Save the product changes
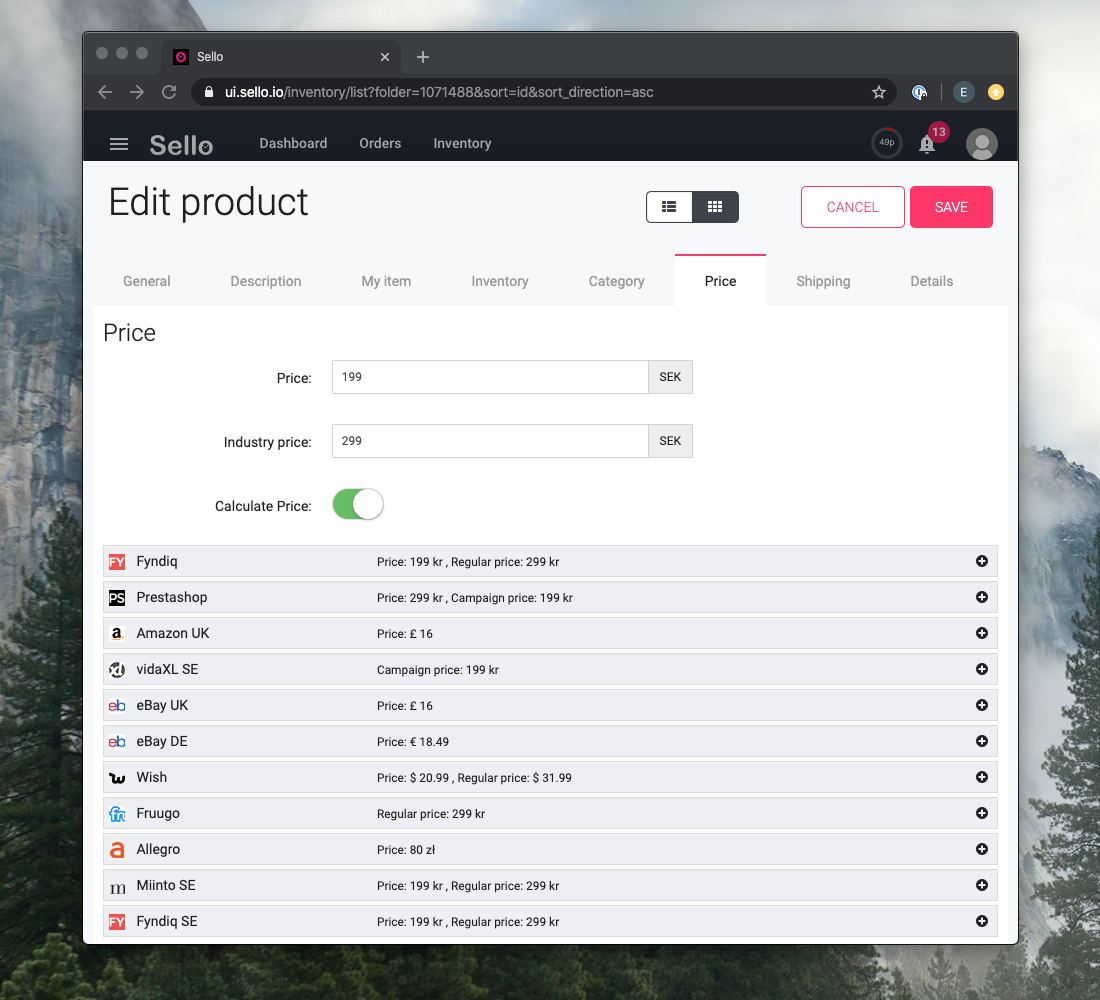Screen dimensions: 1100x1000 951,207
